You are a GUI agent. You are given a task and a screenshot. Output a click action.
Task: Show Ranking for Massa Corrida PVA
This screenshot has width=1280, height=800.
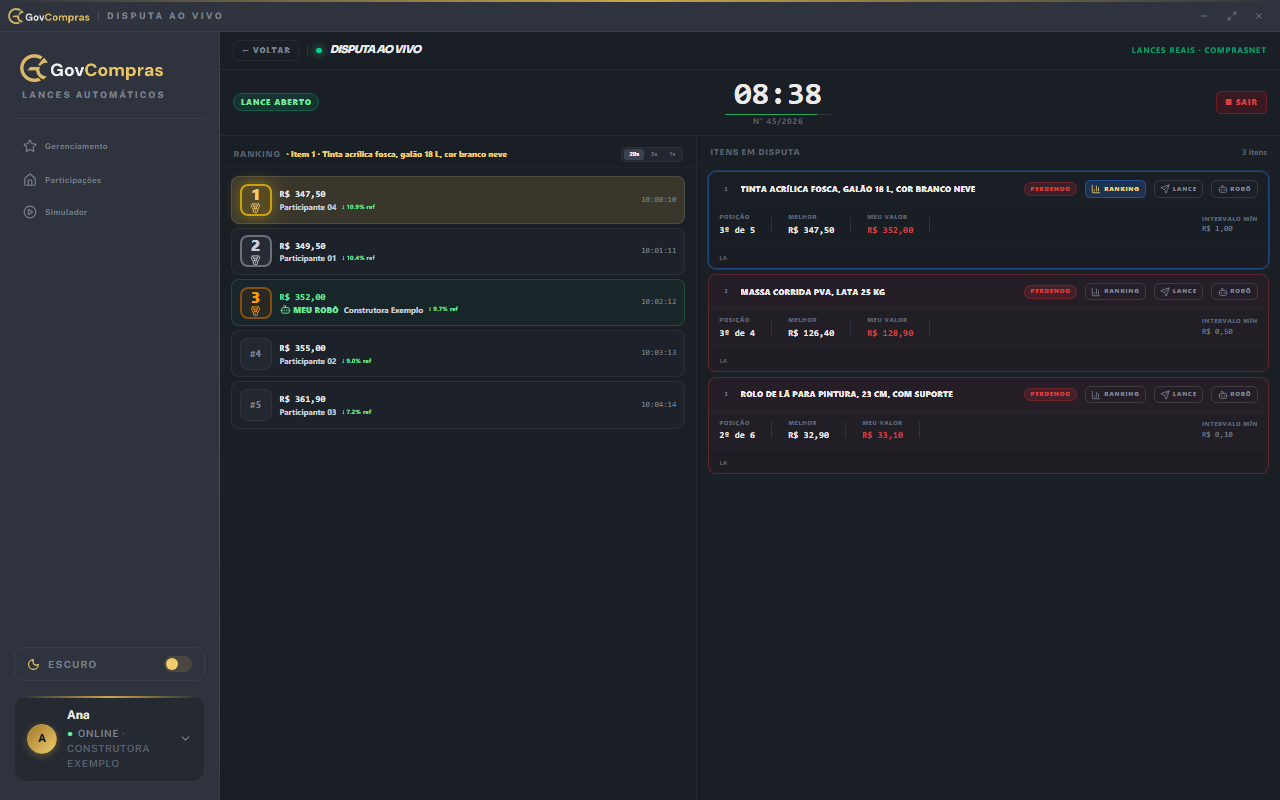click(x=1115, y=292)
